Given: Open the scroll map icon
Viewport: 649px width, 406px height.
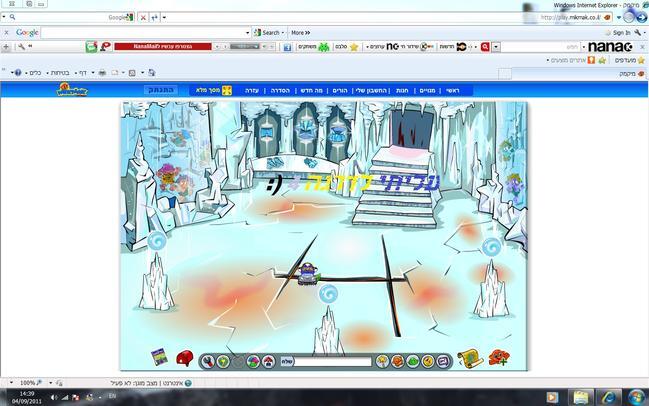Looking at the screenshot, I should [x=470, y=358].
